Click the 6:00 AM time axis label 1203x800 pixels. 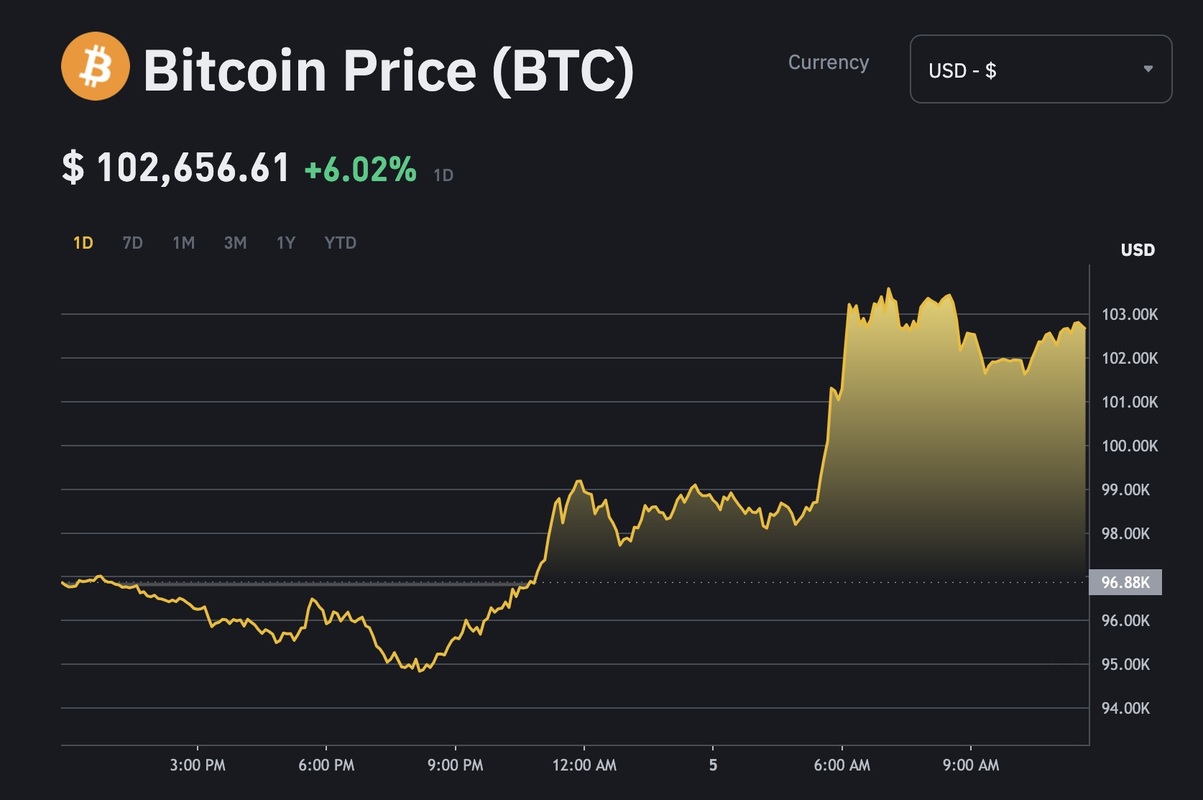click(x=842, y=766)
